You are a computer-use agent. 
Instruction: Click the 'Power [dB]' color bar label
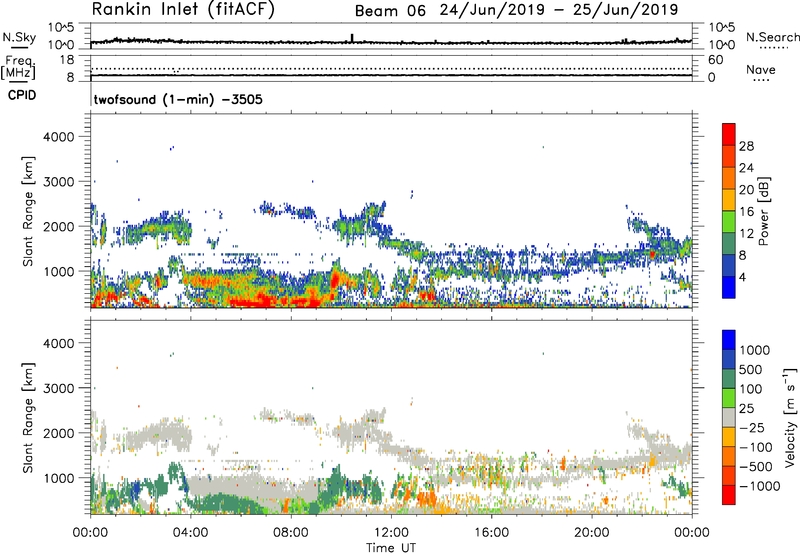[x=763, y=211]
